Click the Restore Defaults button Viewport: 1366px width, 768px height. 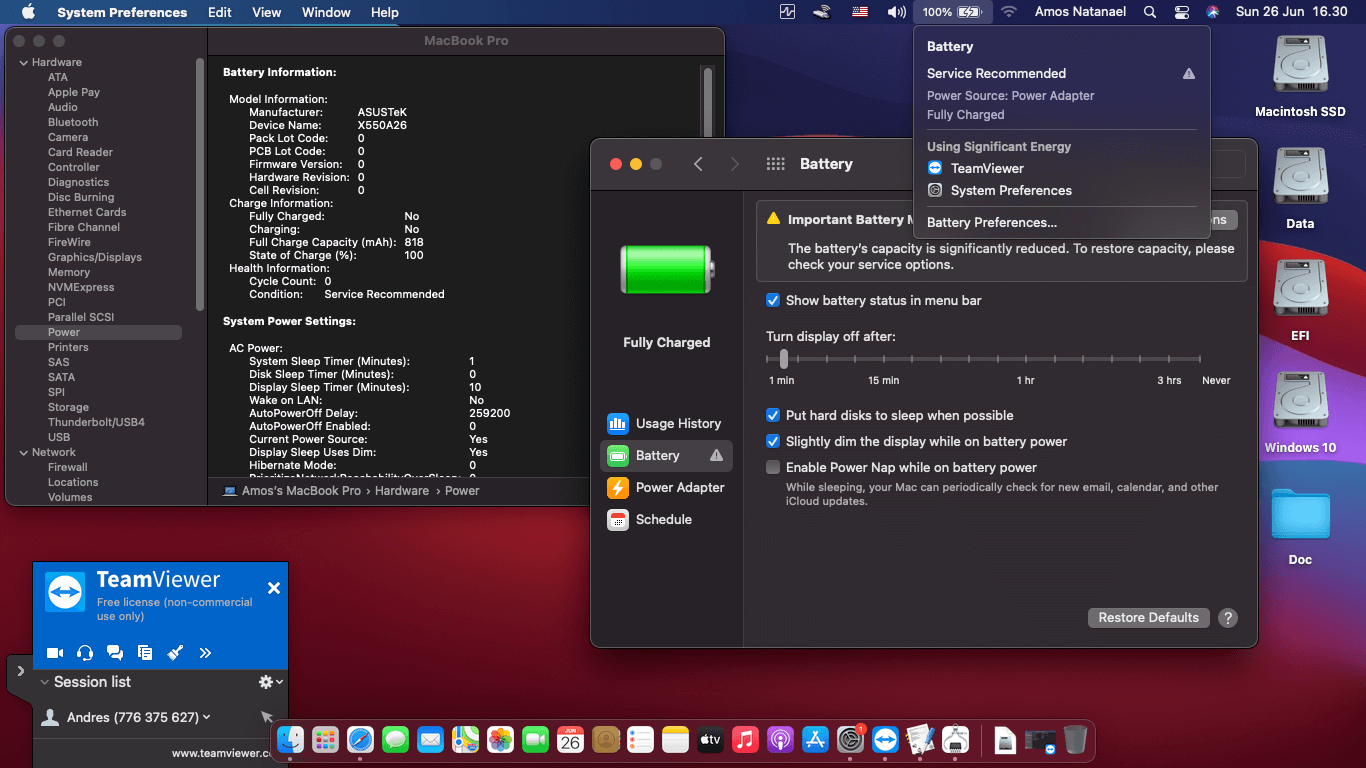click(1148, 617)
